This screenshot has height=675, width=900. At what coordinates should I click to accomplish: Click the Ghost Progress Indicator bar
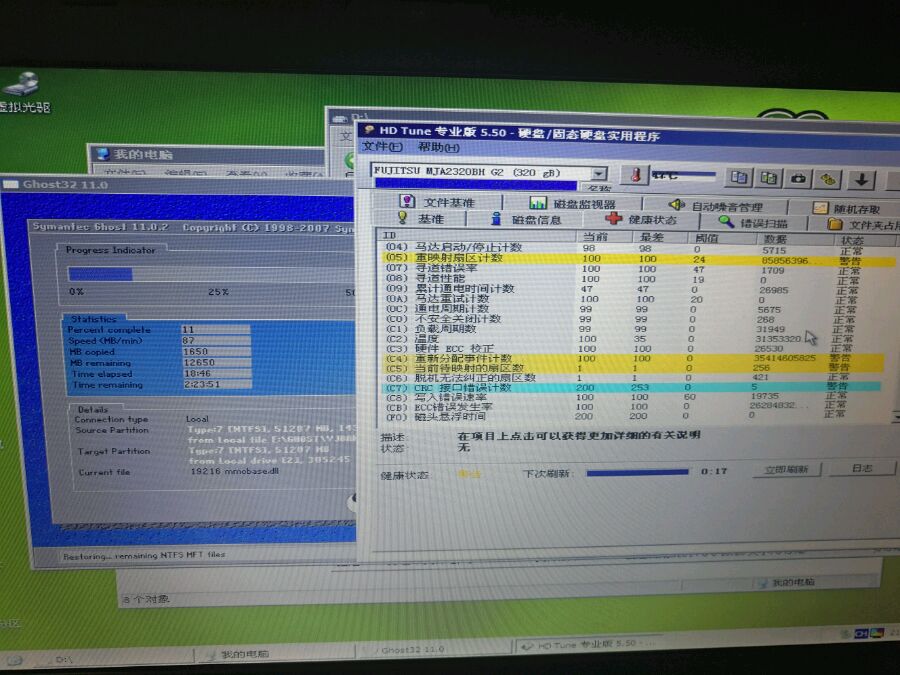(x=211, y=274)
